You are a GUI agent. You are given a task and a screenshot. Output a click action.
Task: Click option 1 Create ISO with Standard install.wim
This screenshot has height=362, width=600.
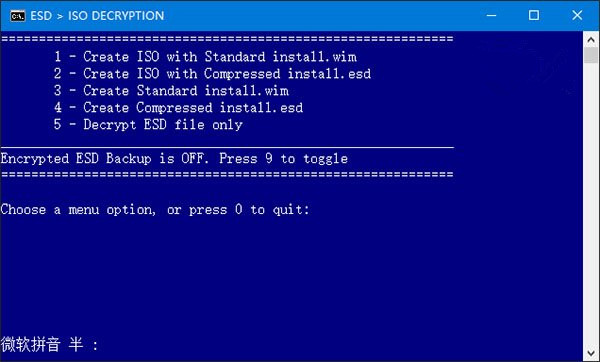pos(205,57)
